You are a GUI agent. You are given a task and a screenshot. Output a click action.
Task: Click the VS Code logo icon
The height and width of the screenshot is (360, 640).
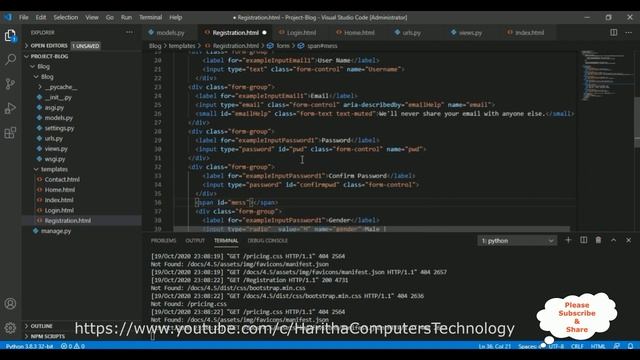(x=8, y=17)
